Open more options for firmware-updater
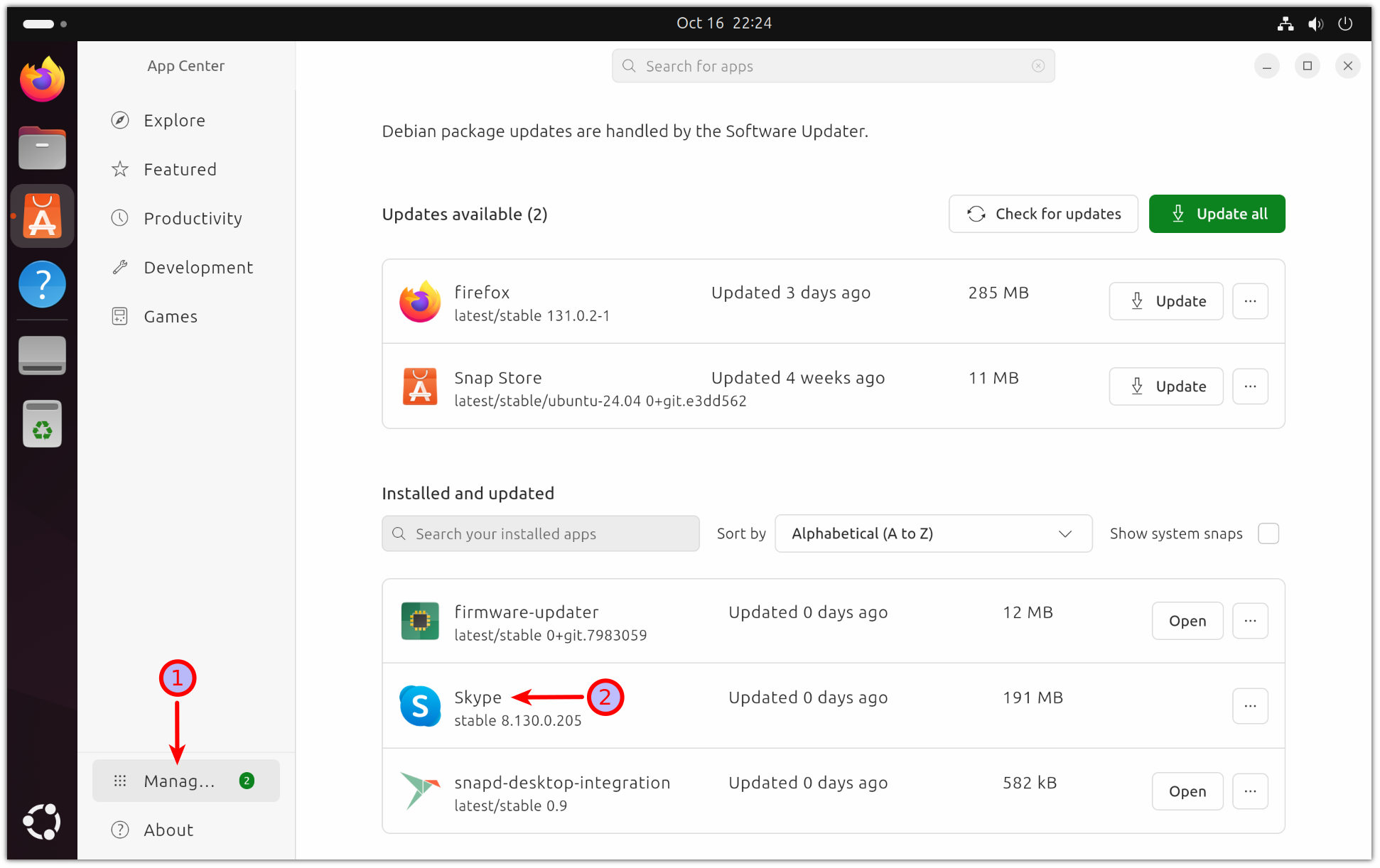 tap(1251, 621)
